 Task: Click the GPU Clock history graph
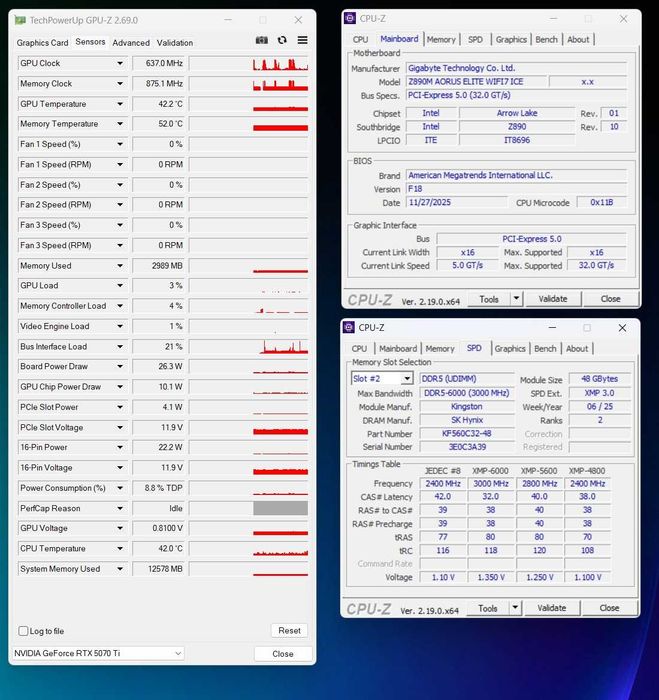249,63
